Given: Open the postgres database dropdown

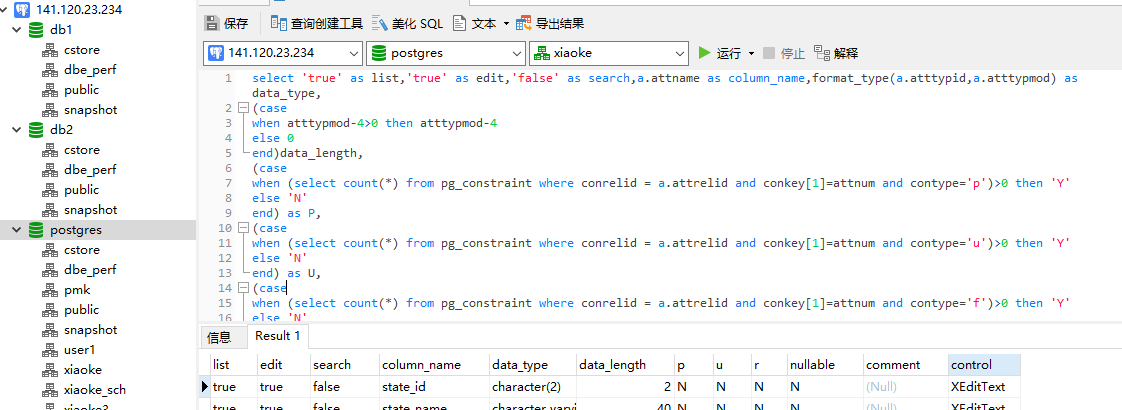Looking at the screenshot, I should (x=517, y=53).
